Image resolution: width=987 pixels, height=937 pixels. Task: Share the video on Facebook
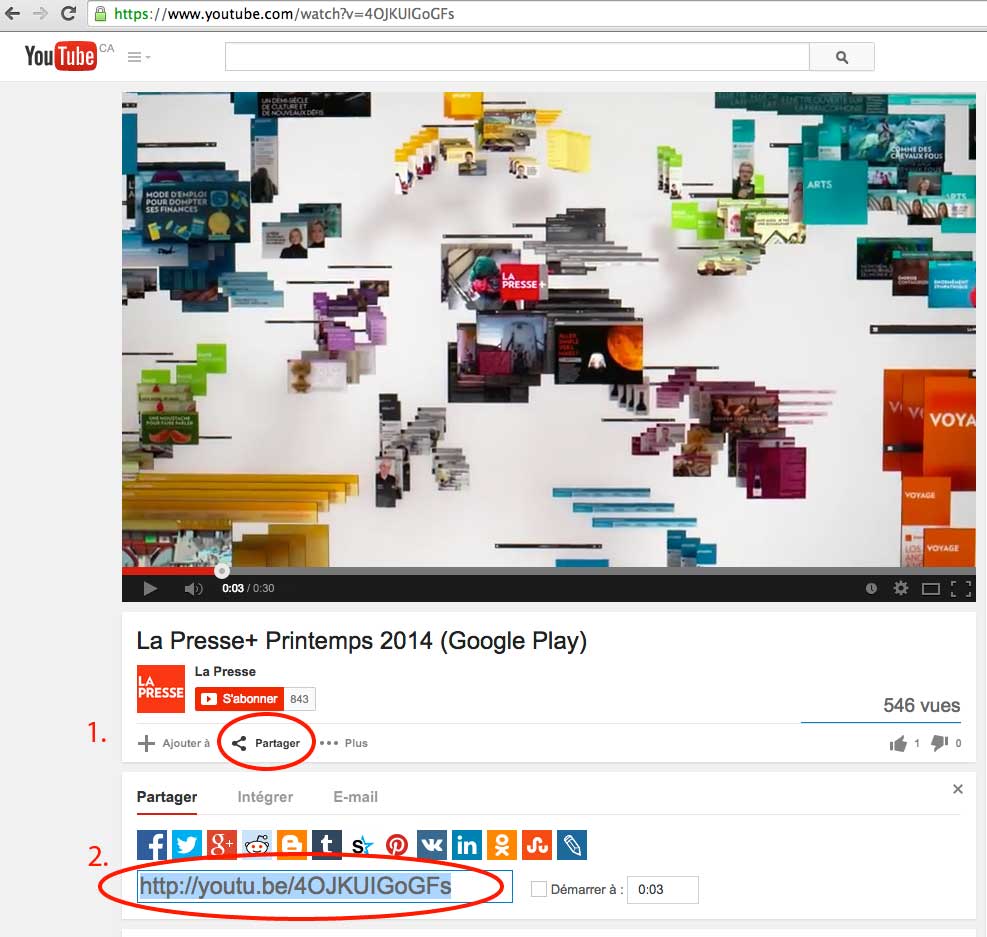point(152,845)
